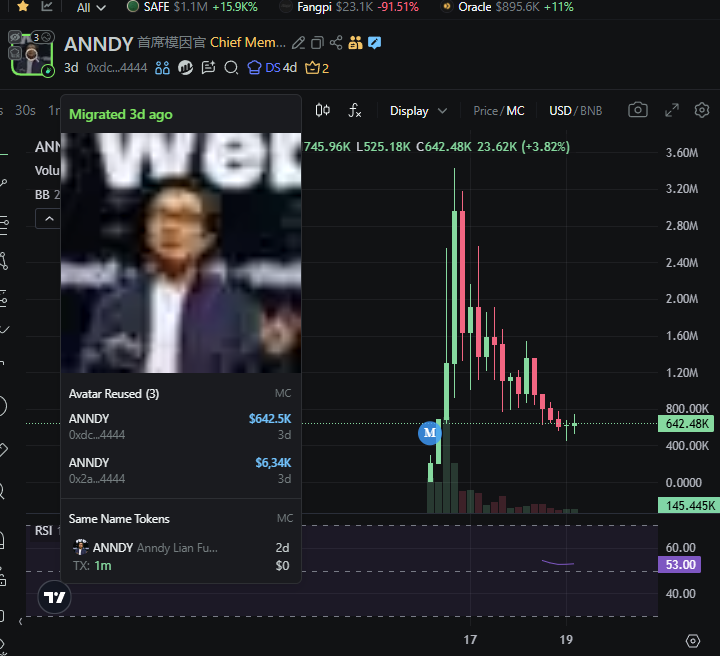Add token to favorites star
This screenshot has height=656, width=720.
pyautogui.click(x=22, y=6)
